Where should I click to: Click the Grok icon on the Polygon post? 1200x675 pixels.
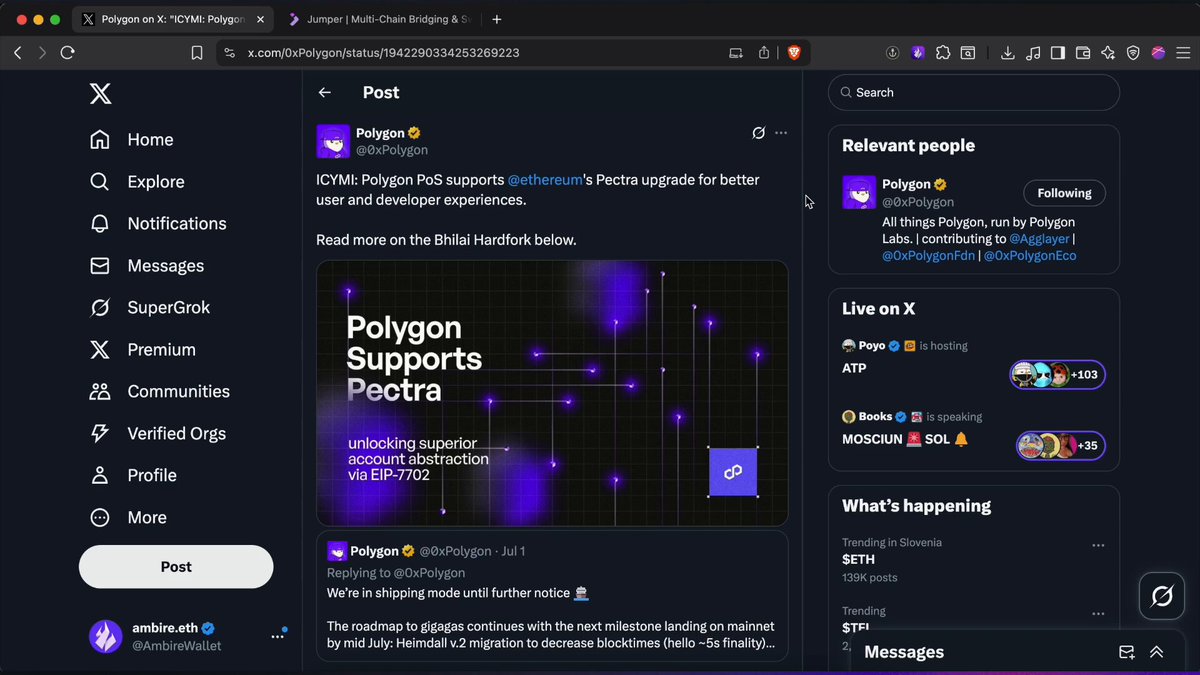758,133
